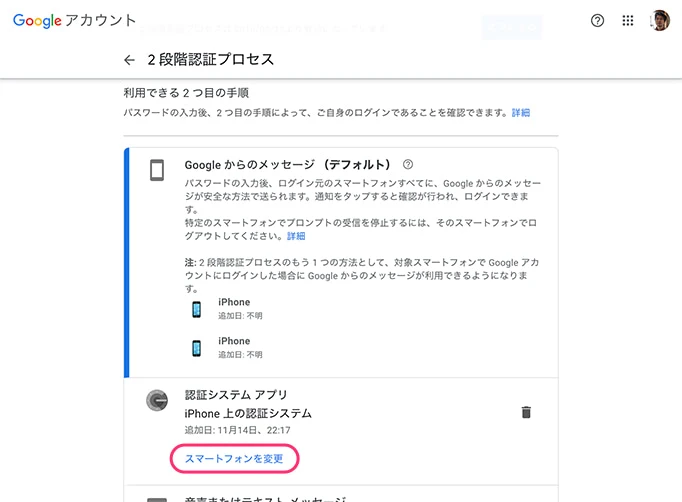Click help icon beside Google からのメッセージ
682x502 pixels.
408,164
